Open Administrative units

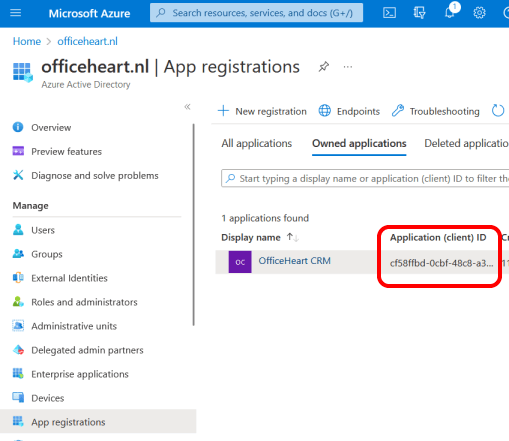[x=74, y=326]
